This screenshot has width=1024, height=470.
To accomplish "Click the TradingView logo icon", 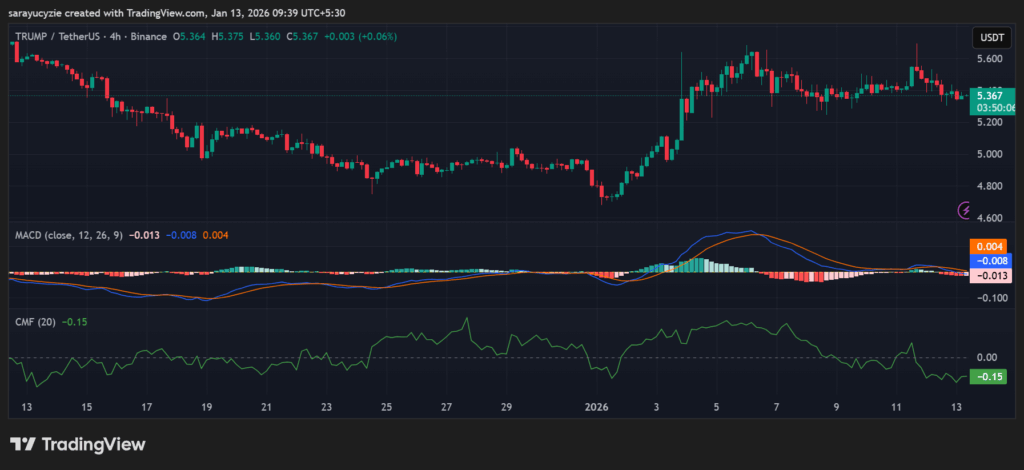I will 24,444.
